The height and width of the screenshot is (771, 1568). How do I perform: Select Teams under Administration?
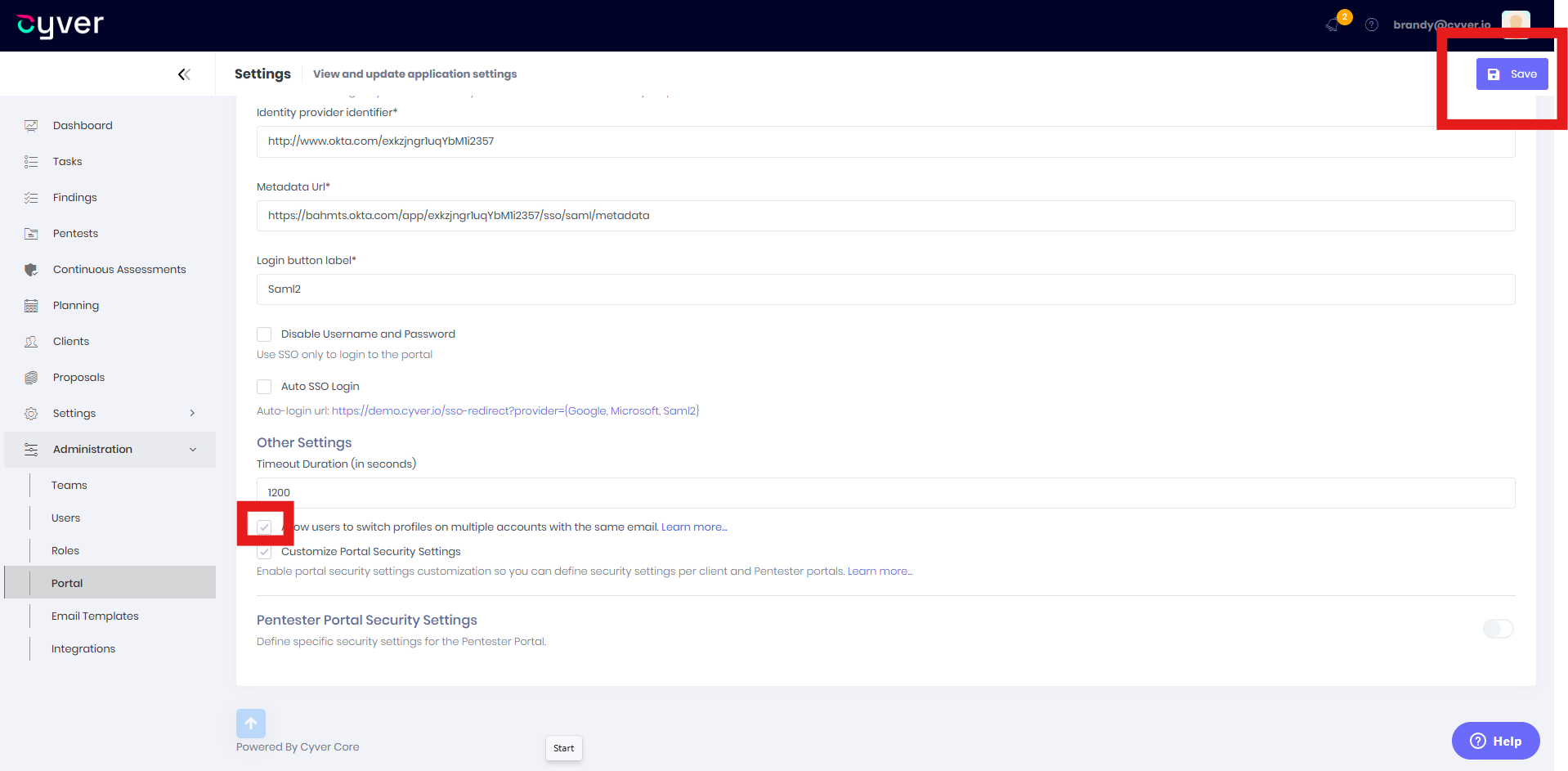69,485
